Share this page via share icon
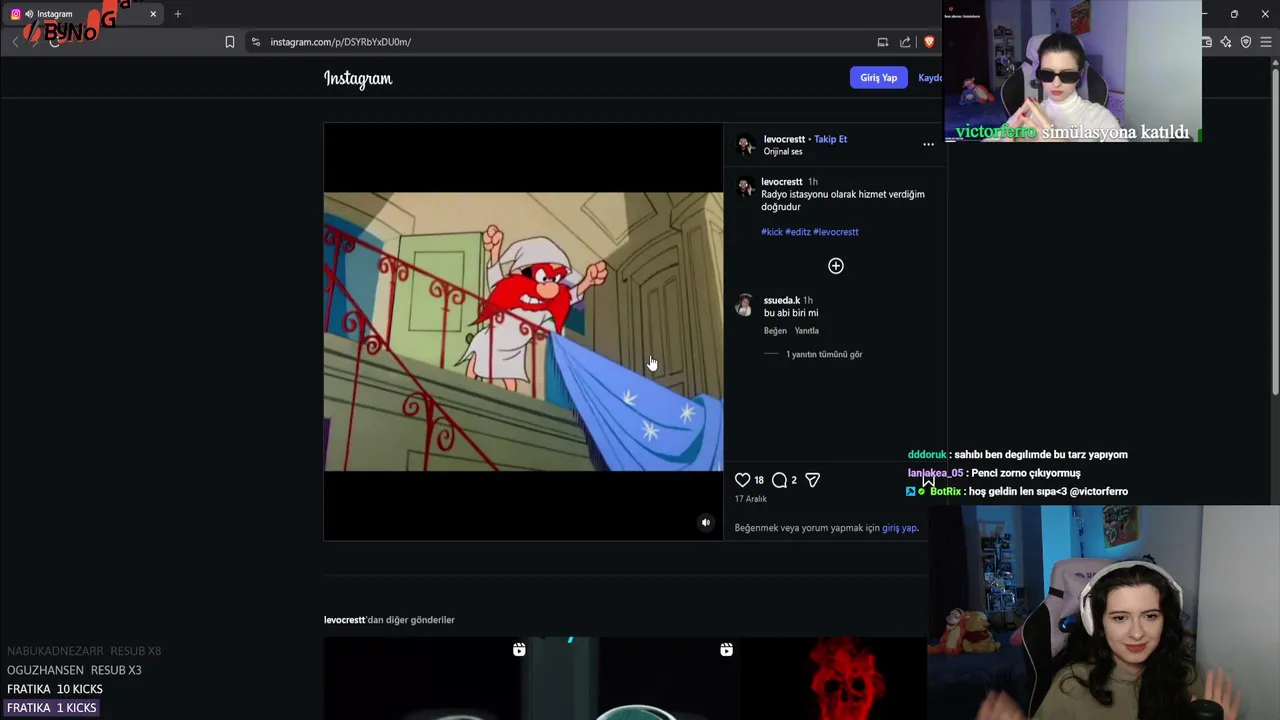The height and width of the screenshot is (720, 1280). pyautogui.click(x=905, y=42)
